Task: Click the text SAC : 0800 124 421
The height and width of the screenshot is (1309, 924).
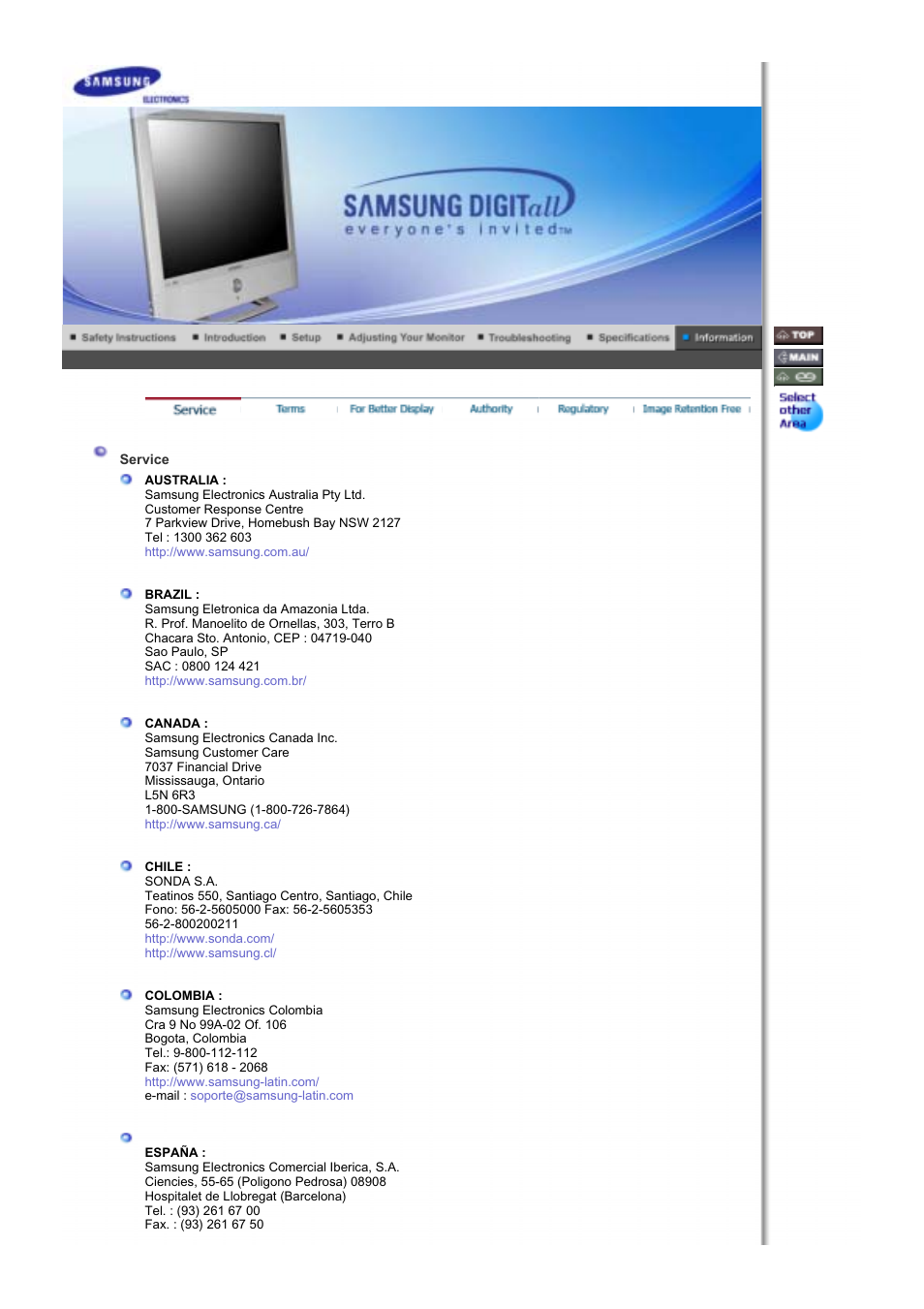Action: click(x=201, y=667)
